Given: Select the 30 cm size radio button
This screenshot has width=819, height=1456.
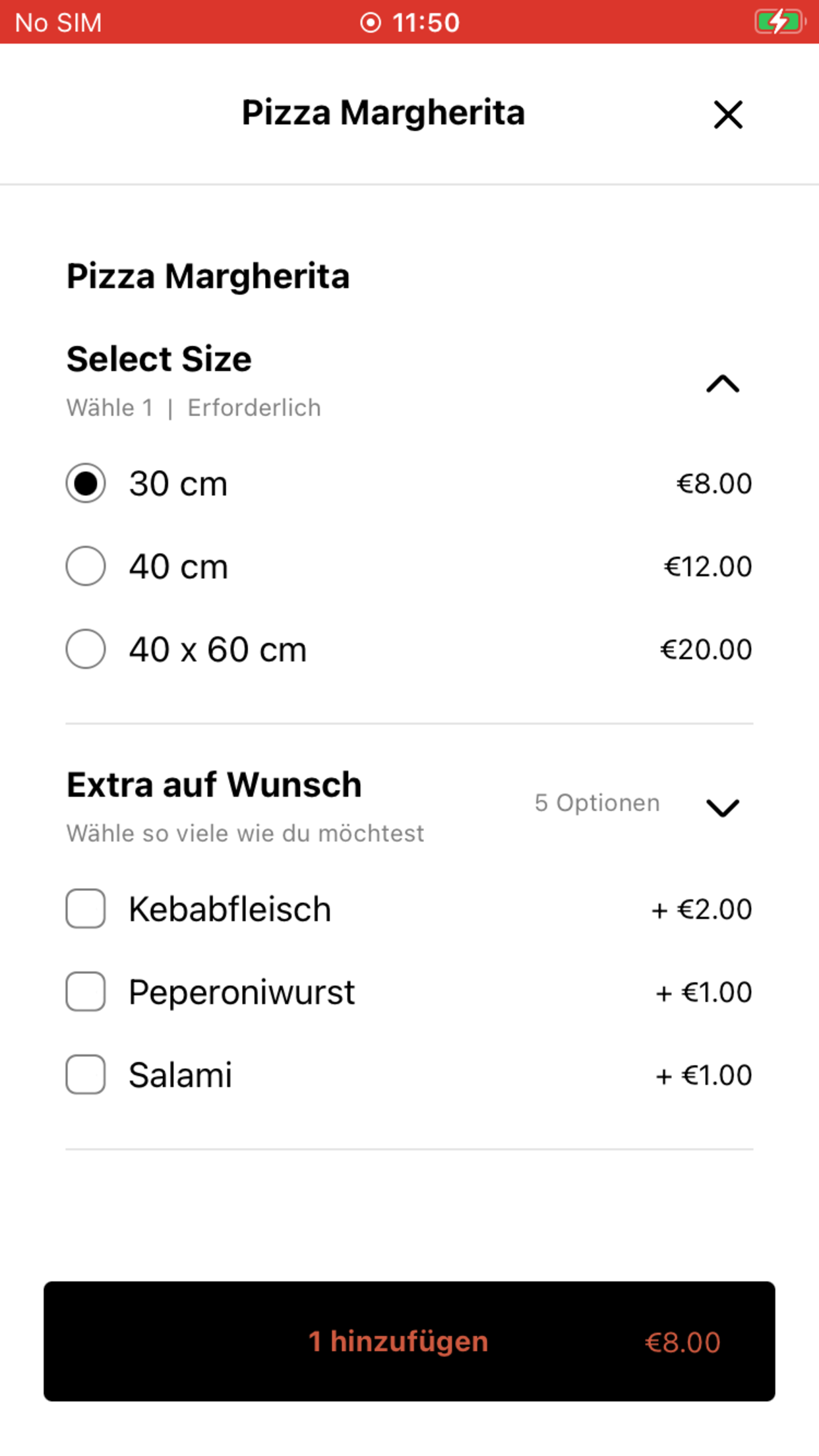Looking at the screenshot, I should pyautogui.click(x=86, y=483).
